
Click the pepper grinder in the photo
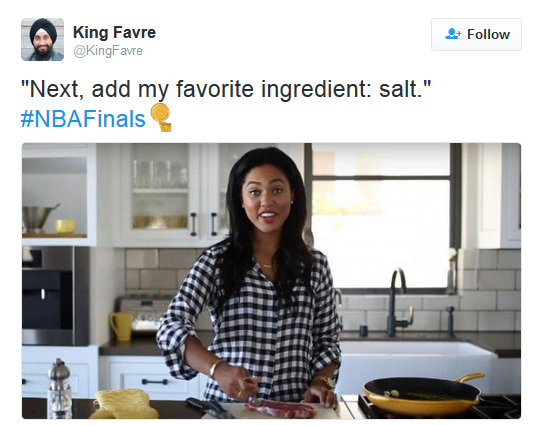(x=59, y=388)
